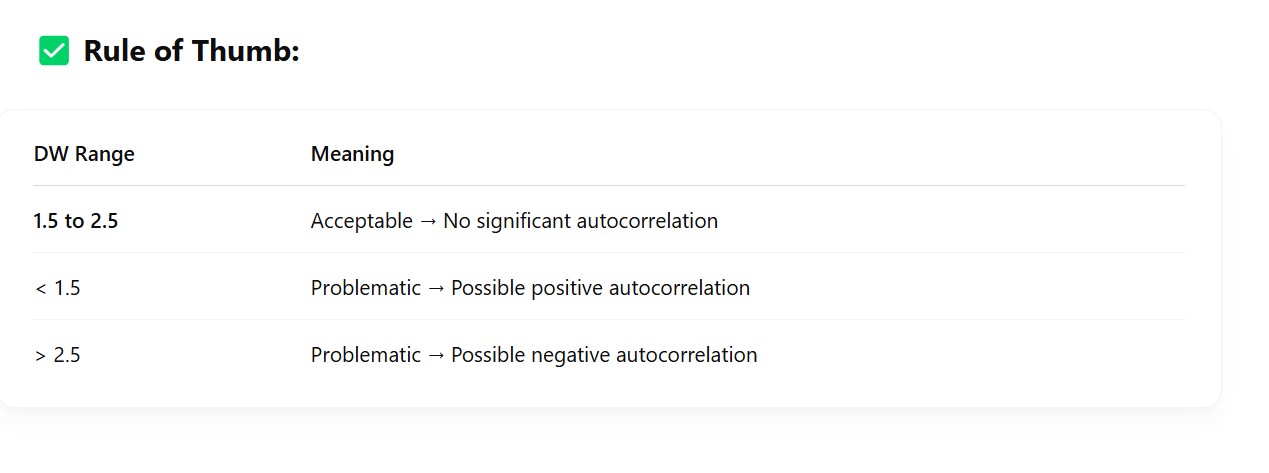Click Problematic in the < 1.5 row
This screenshot has height=473, width=1269.
[x=365, y=288]
